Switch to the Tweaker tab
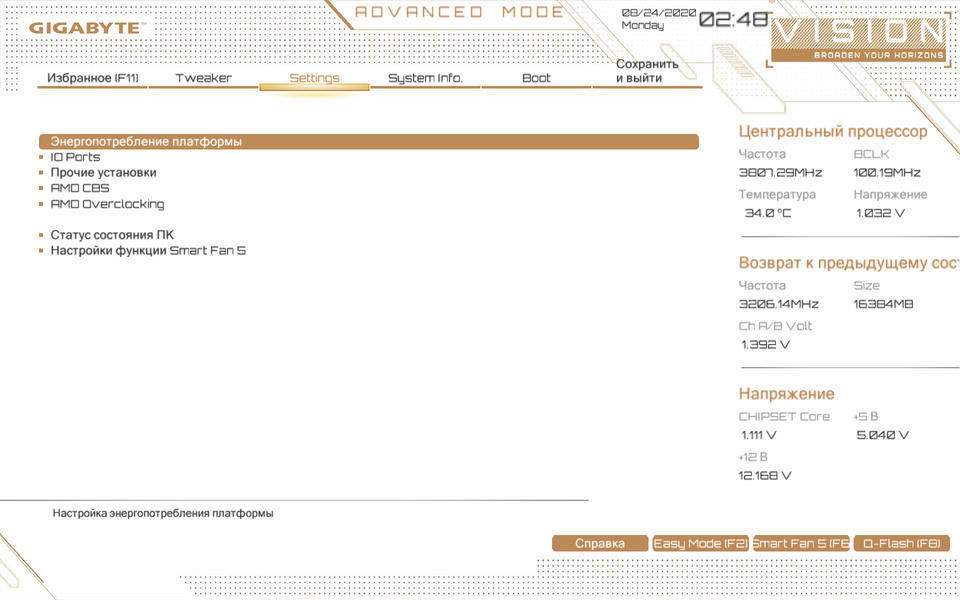The image size is (960, 600). click(x=203, y=78)
